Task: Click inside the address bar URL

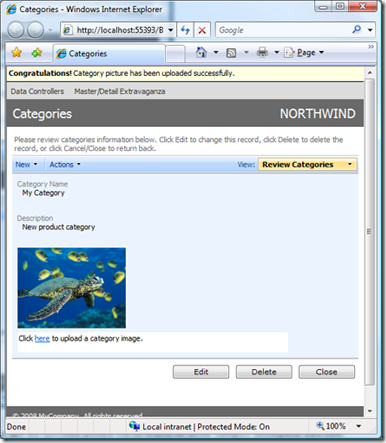Action: (x=120, y=30)
